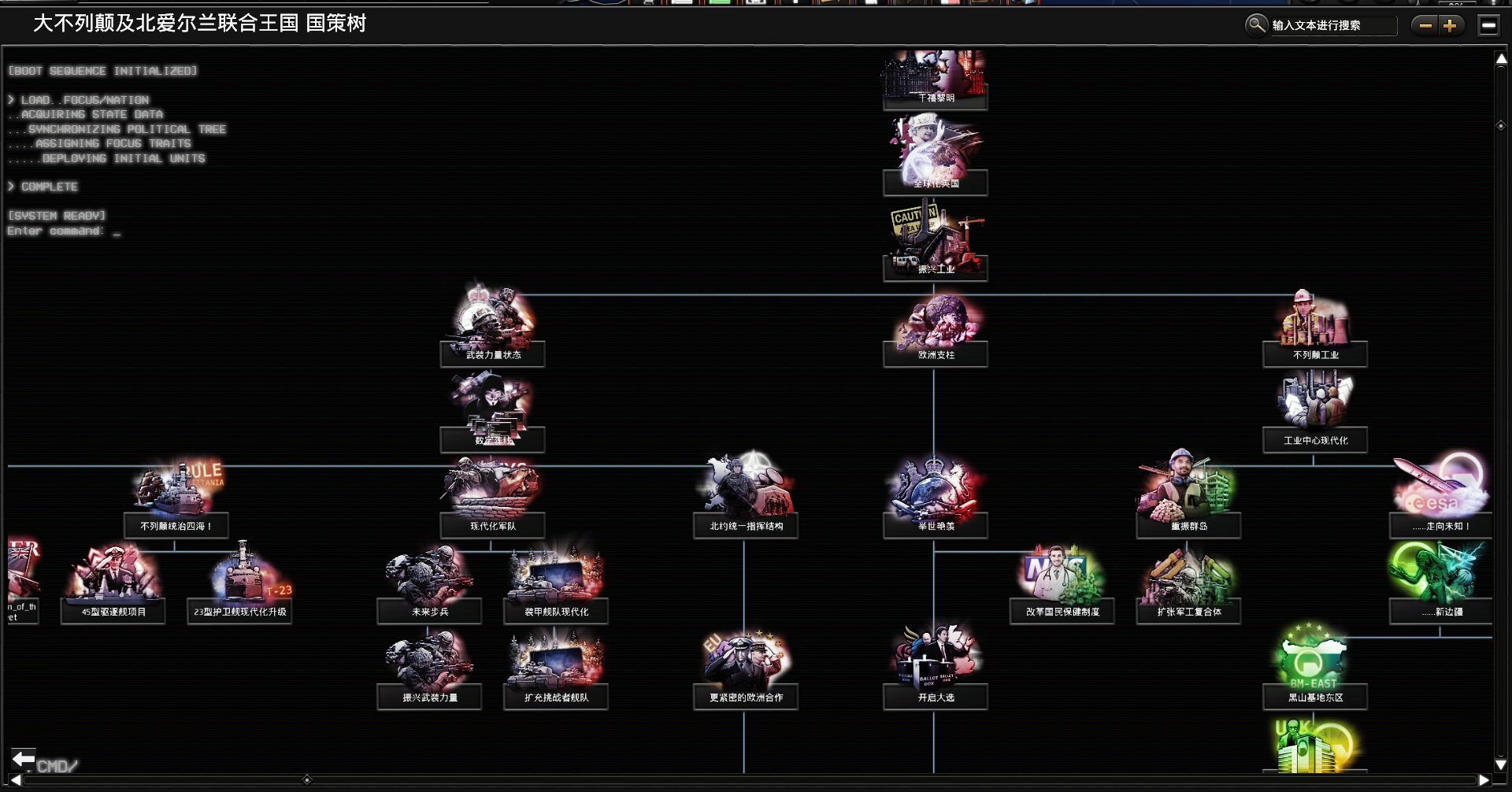
Task: Select the 工业中心现代化 focus
Action: tap(1314, 413)
